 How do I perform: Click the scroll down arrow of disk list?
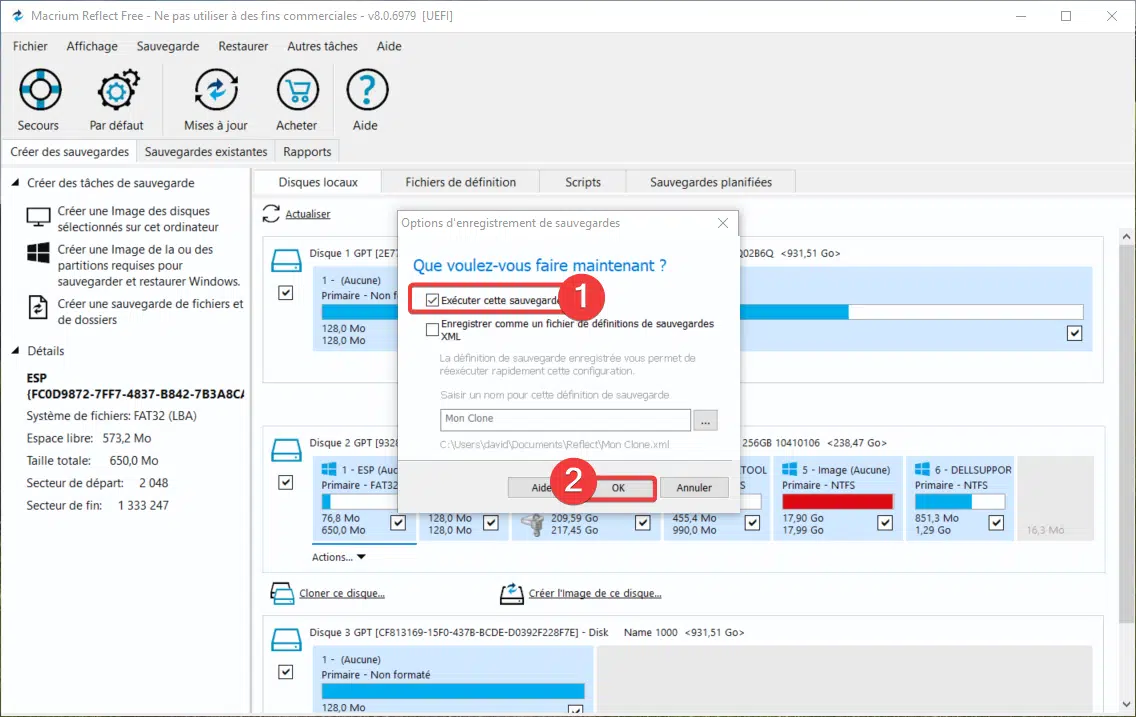coord(1126,704)
